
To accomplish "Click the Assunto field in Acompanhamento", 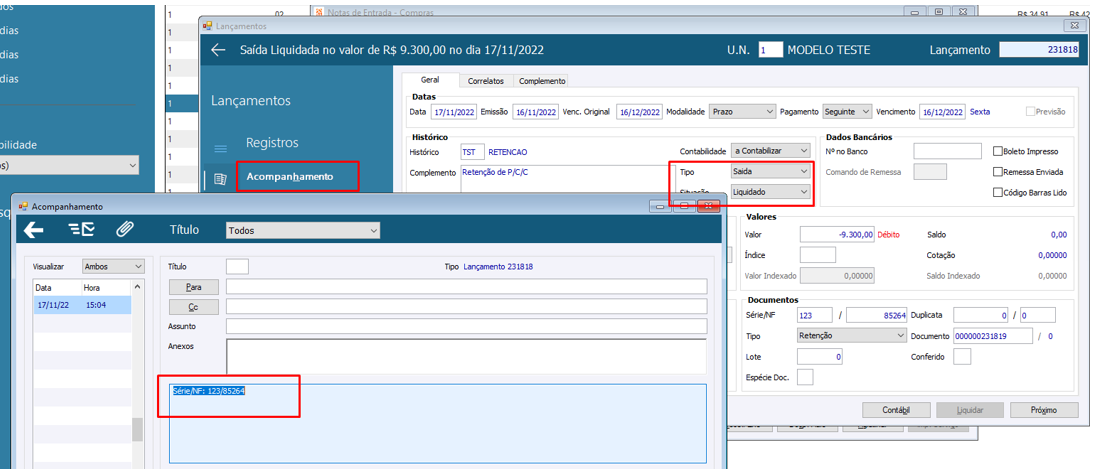I will point(466,325).
